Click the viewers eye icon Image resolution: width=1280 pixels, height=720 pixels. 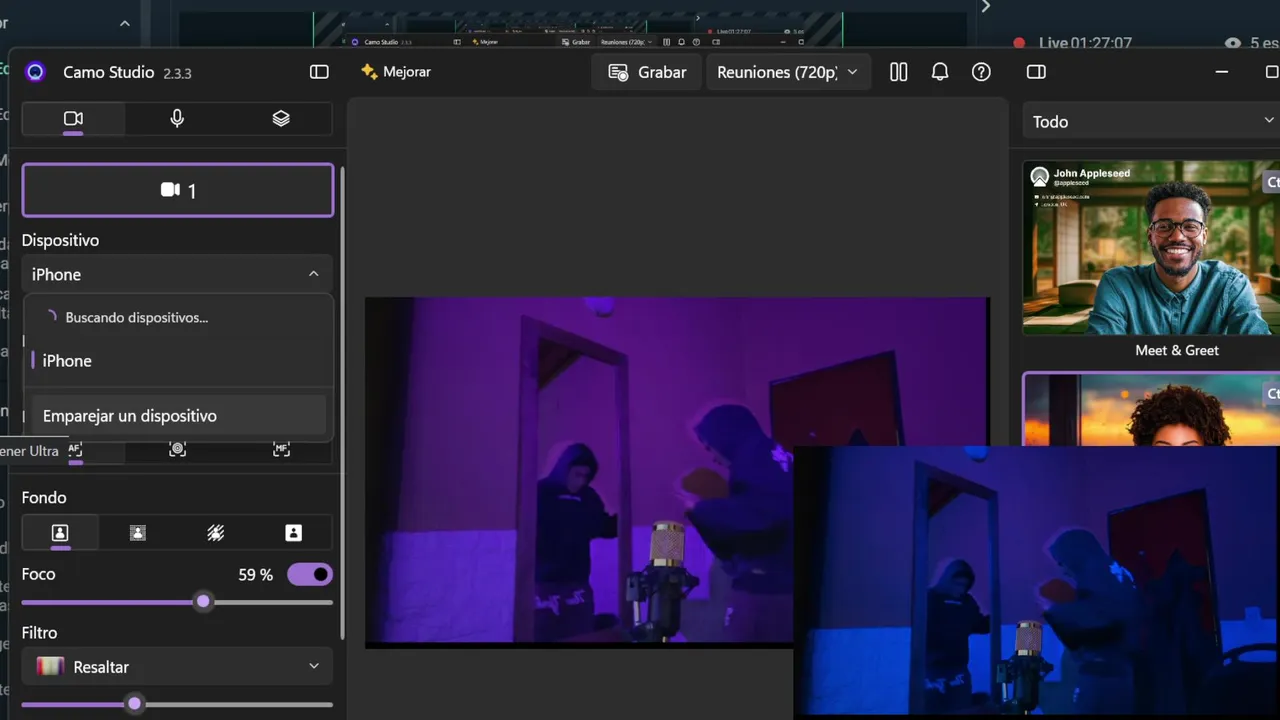[1233, 43]
